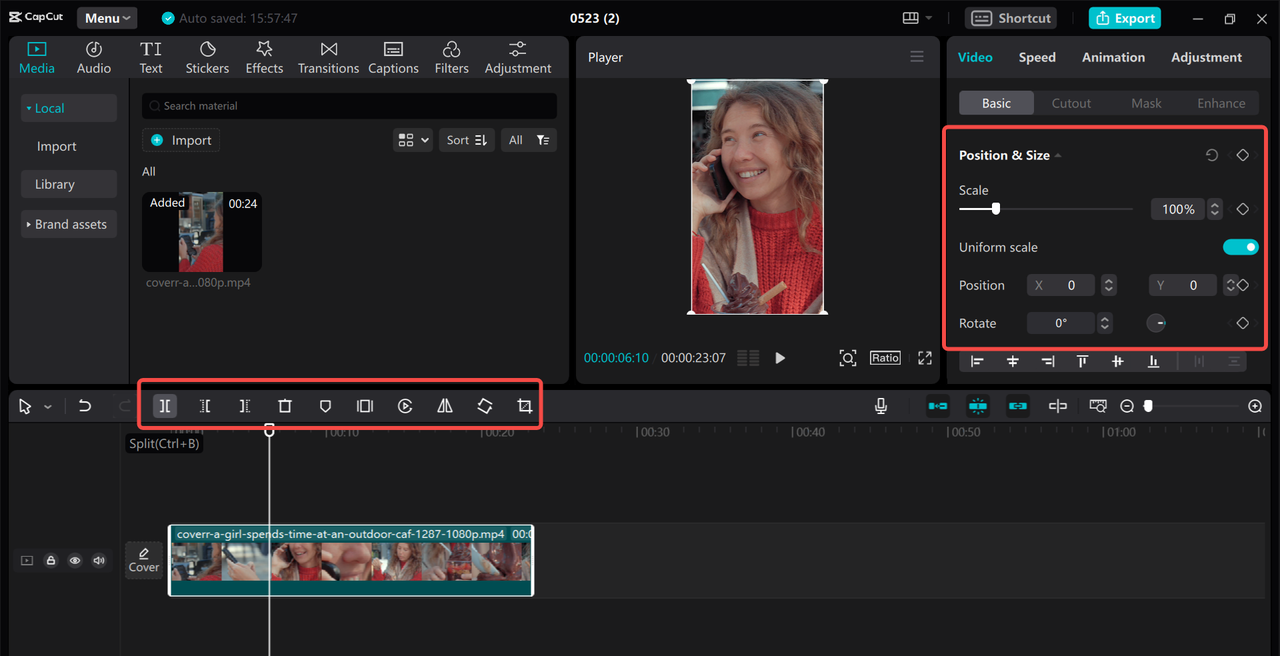The height and width of the screenshot is (656, 1280).
Task: Toggle main track magnet
Action: (938, 406)
